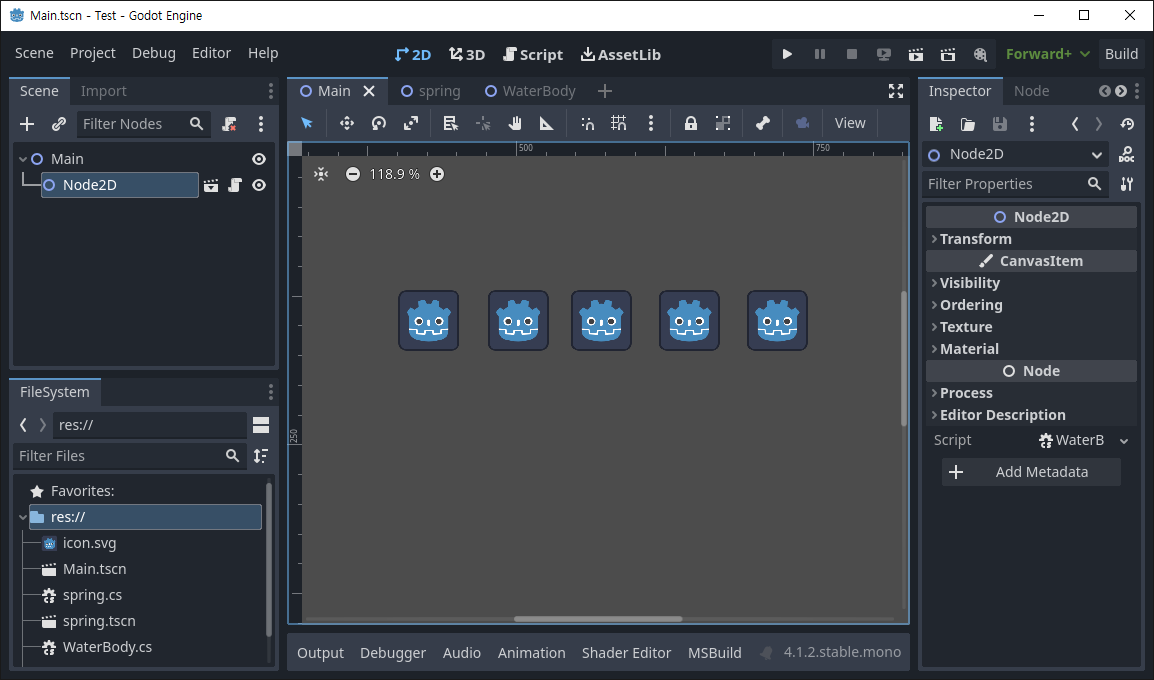Toggle FileSystem split view mode

(x=261, y=425)
